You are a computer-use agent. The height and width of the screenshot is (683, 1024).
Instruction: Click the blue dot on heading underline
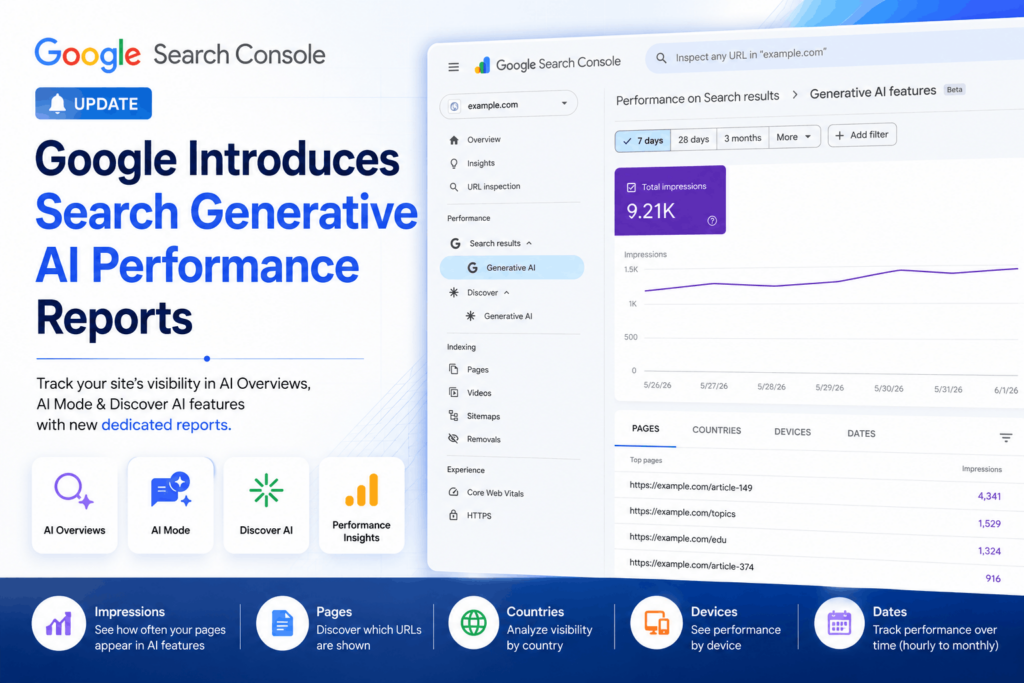(207, 358)
